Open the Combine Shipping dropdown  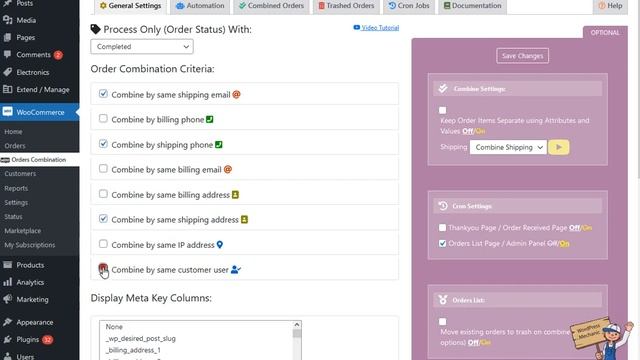[x=508, y=147]
